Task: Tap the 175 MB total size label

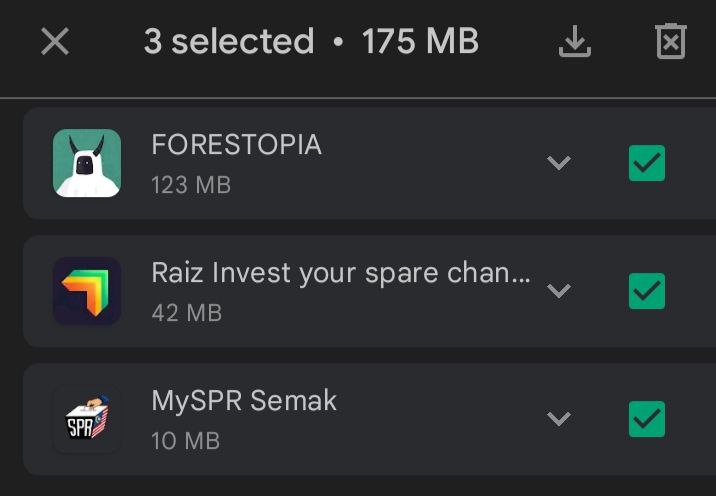Action: pyautogui.click(x=420, y=42)
